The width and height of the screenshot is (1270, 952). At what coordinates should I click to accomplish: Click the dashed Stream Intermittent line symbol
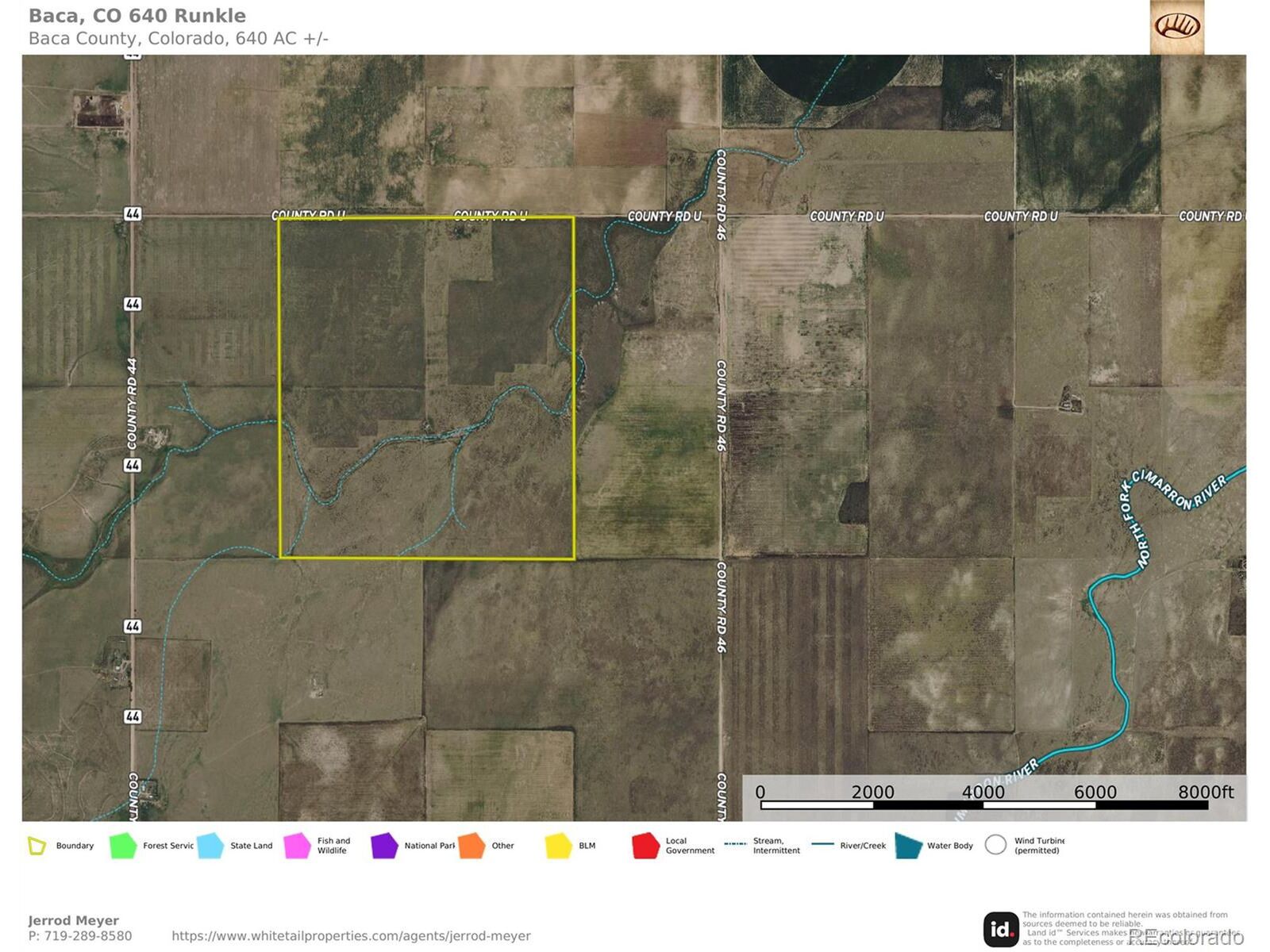pos(736,844)
